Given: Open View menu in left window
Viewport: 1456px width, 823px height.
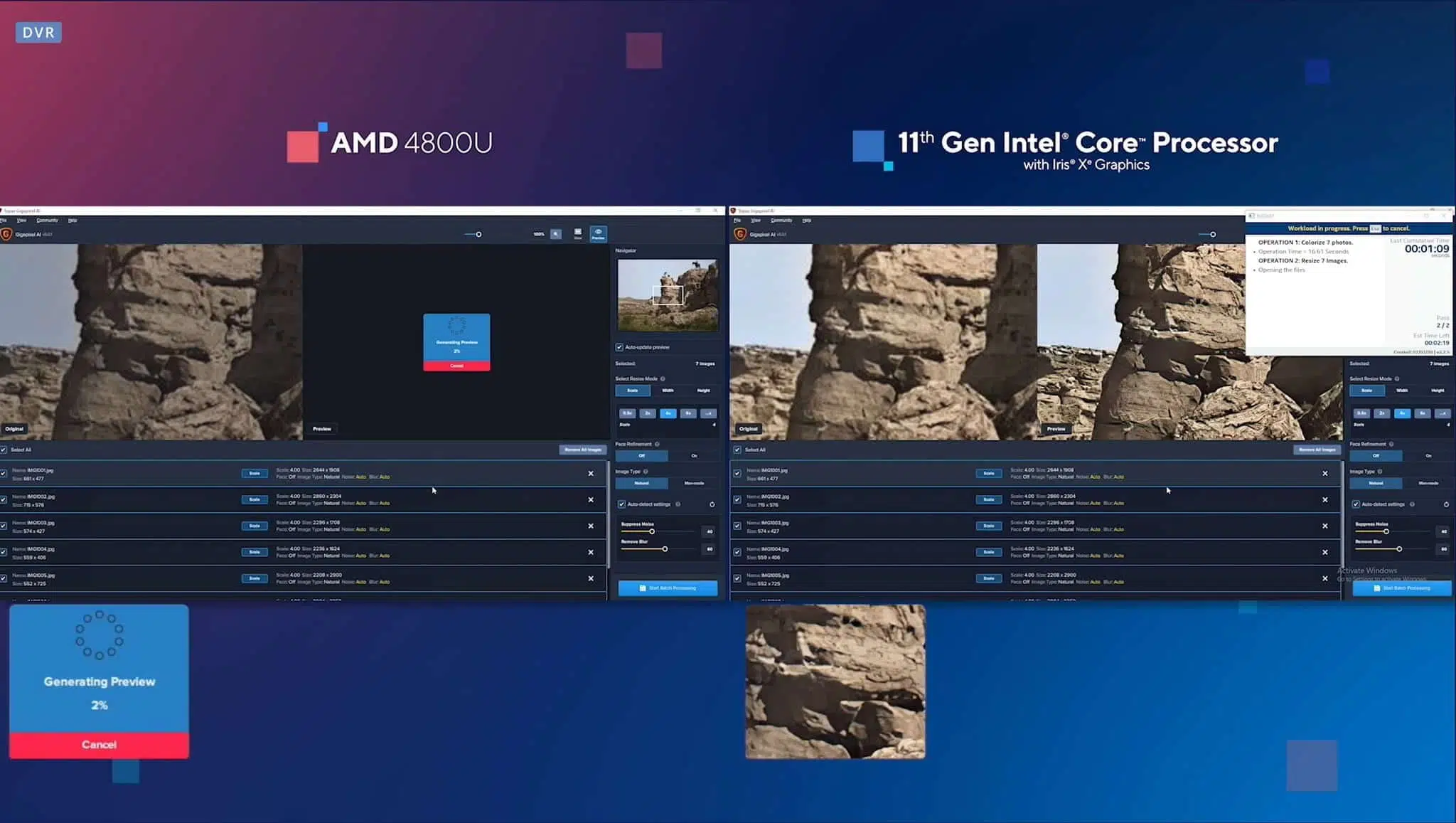Looking at the screenshot, I should 21,221.
